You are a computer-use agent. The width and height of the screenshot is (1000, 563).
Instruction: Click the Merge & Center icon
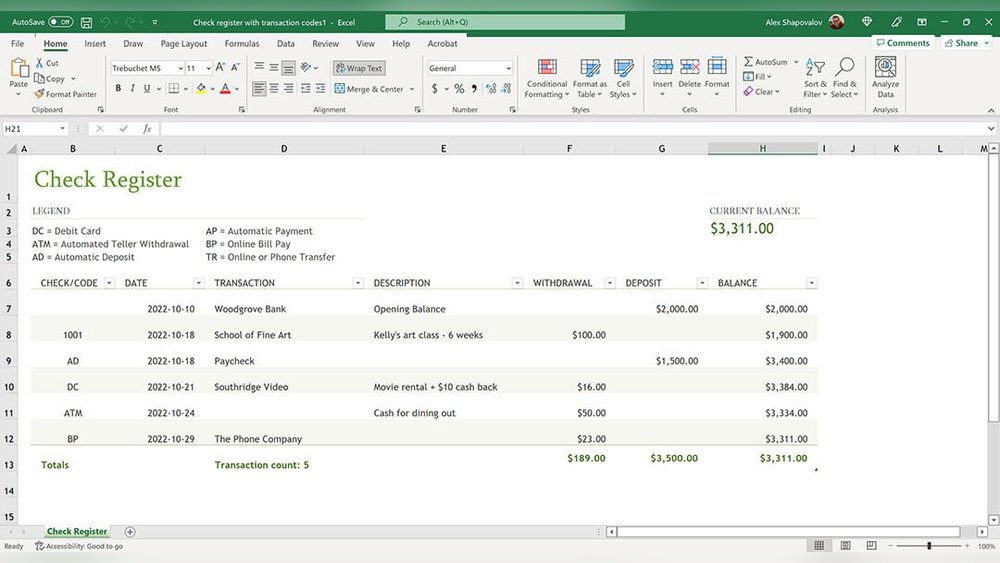[x=339, y=89]
